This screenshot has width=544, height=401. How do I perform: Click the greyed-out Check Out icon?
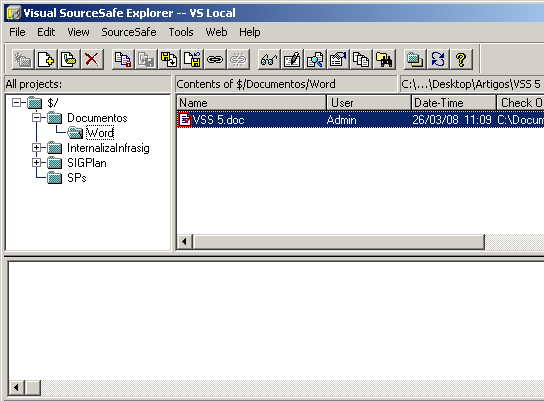(146, 59)
